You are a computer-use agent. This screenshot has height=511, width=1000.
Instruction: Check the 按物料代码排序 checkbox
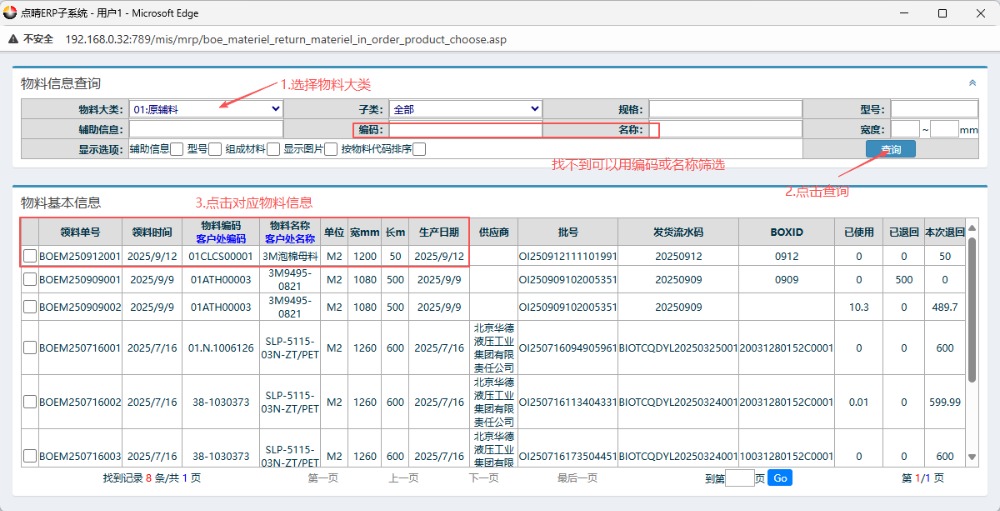pos(419,149)
